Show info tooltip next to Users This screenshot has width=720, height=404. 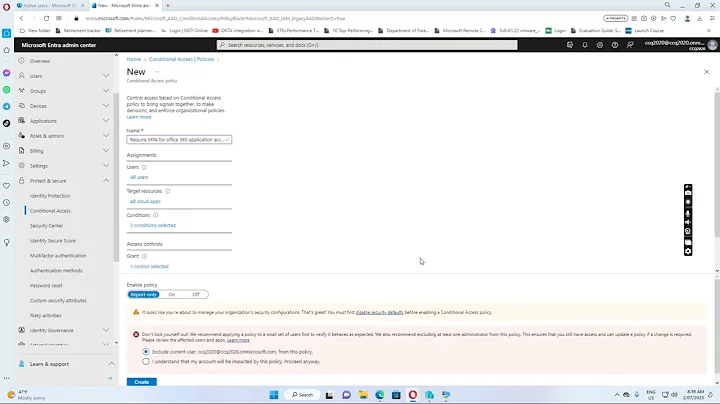pos(144,167)
